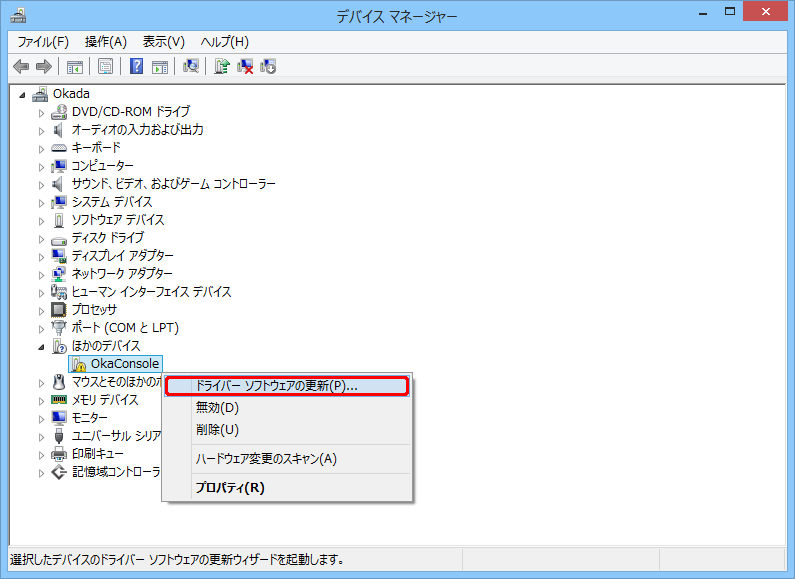The image size is (795, 579).
Task: Click the monitor icon beside モニター
Action: point(59,418)
